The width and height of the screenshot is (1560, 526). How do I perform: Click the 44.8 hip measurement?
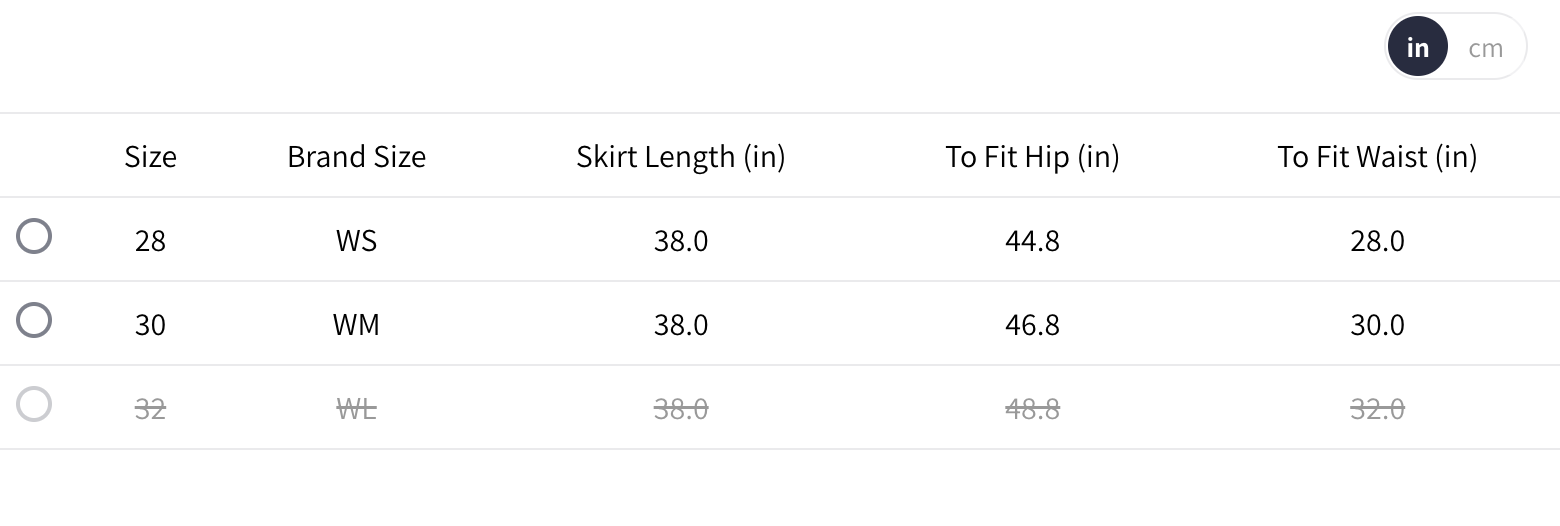click(x=1032, y=241)
